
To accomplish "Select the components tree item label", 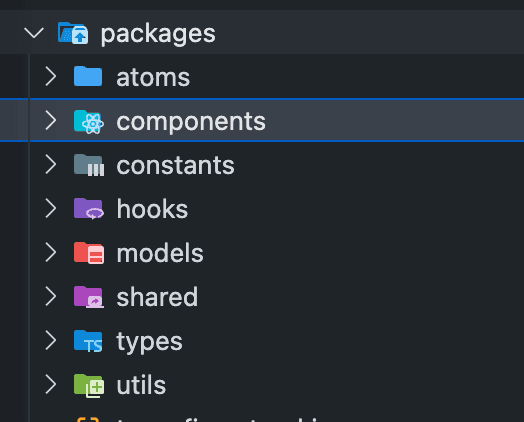I will (191, 122).
